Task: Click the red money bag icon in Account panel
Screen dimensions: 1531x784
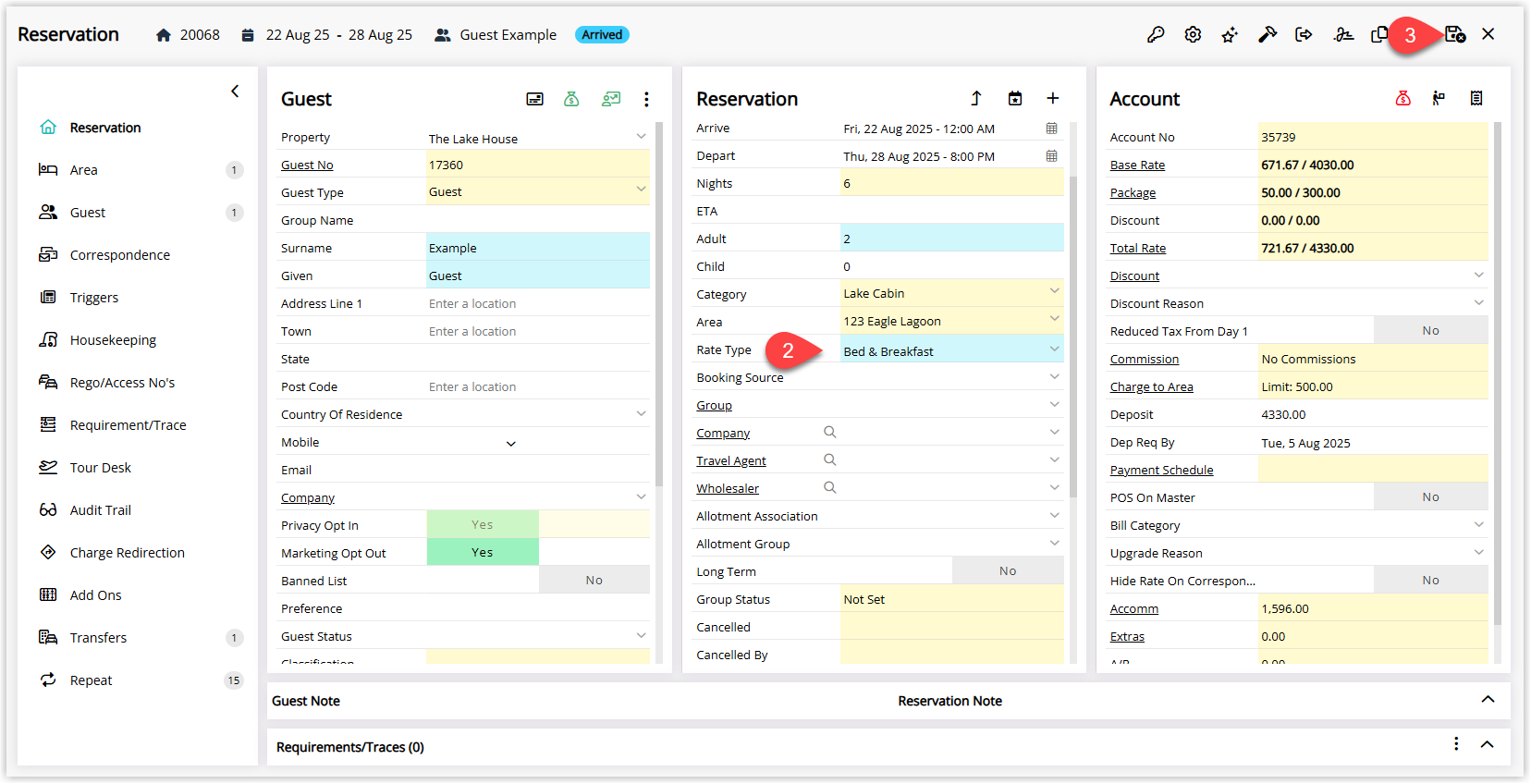Action: pyautogui.click(x=1402, y=98)
